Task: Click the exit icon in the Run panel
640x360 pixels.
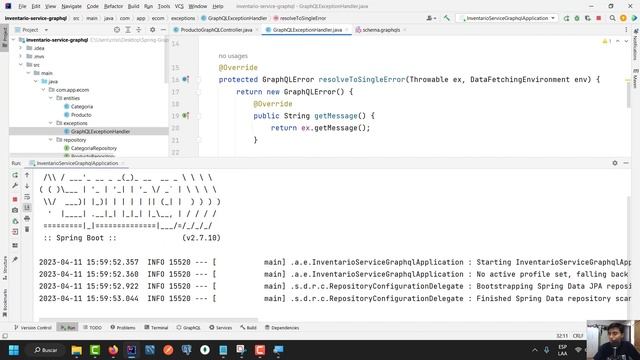Action: [15, 231]
